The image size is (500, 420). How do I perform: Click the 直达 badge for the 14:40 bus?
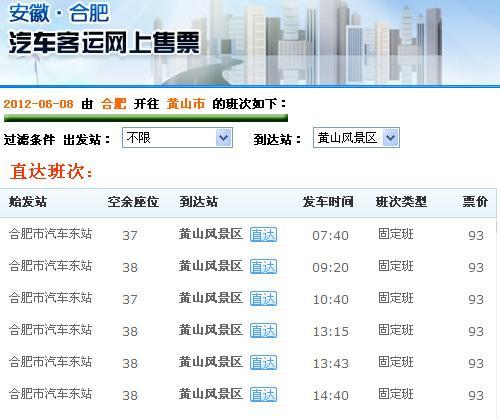[263, 395]
